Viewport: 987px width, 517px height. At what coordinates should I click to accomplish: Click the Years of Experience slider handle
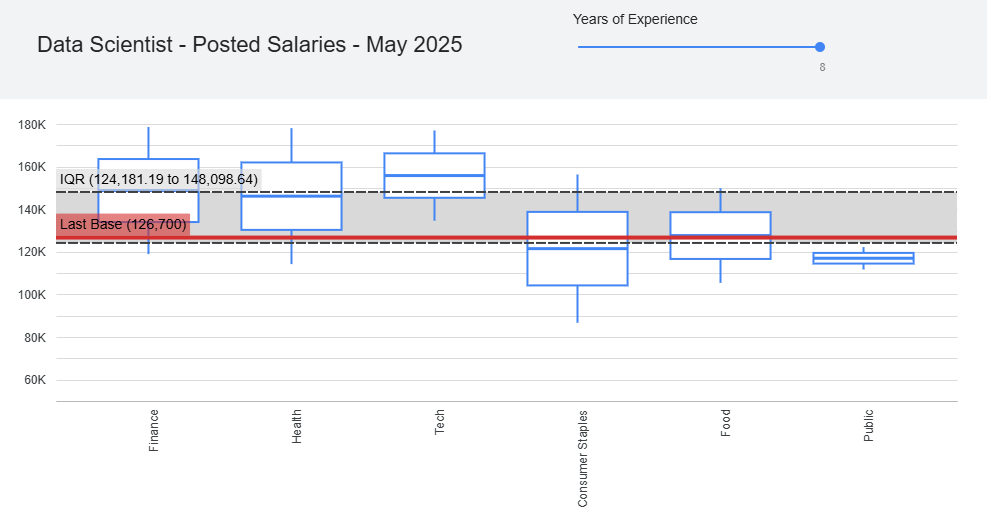pyautogui.click(x=820, y=47)
